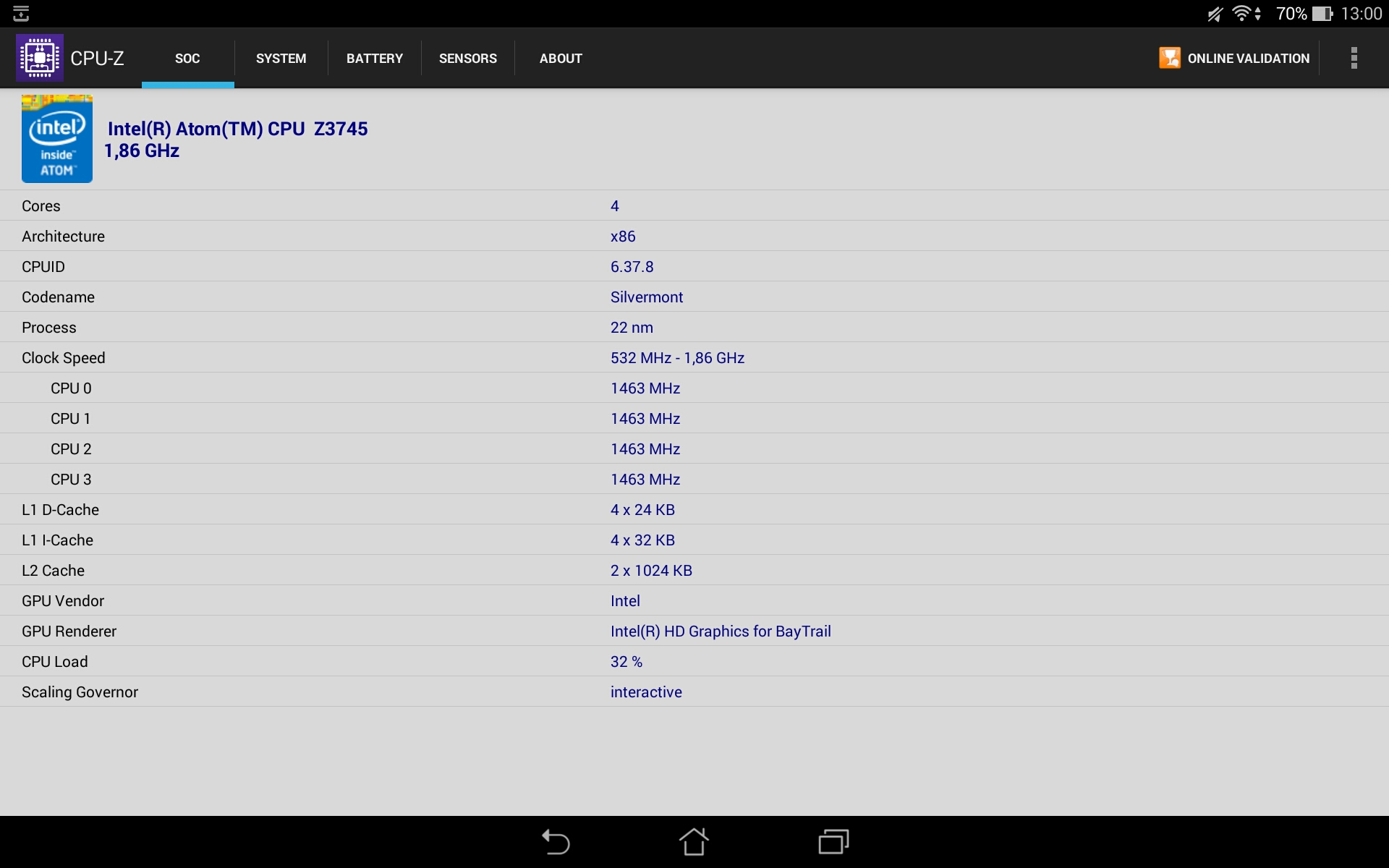Tap the interactive governor value
This screenshot has width=1389, height=868.
click(646, 692)
